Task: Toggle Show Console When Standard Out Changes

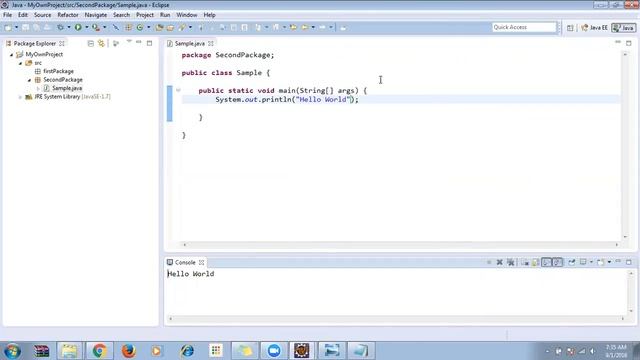Action: tap(546, 262)
